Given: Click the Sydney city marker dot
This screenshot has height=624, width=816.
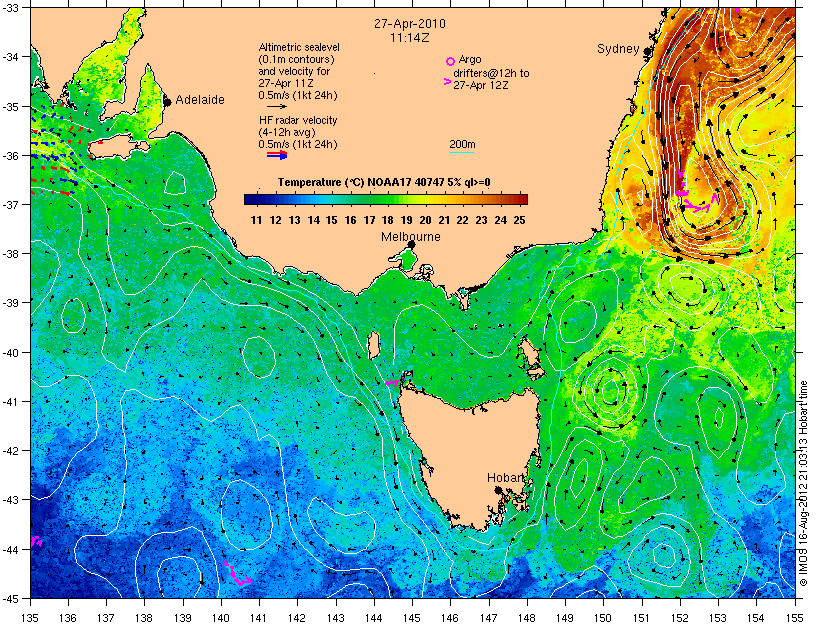Looking at the screenshot, I should pos(647,52).
